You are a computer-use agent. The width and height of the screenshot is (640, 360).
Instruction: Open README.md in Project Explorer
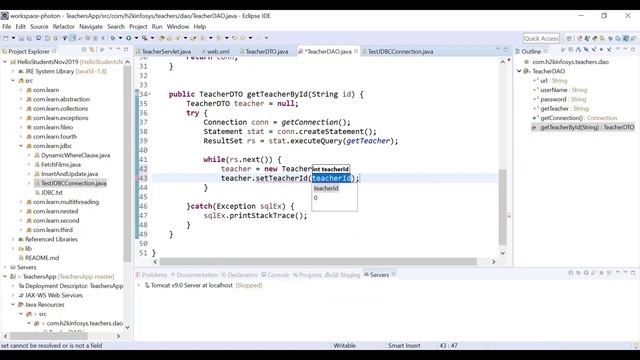(x=42, y=258)
